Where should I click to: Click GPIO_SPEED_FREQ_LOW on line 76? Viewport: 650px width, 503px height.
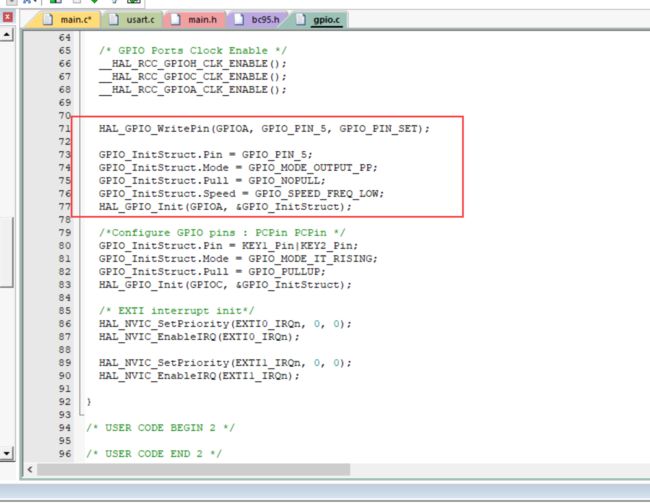pyautogui.click(x=317, y=194)
